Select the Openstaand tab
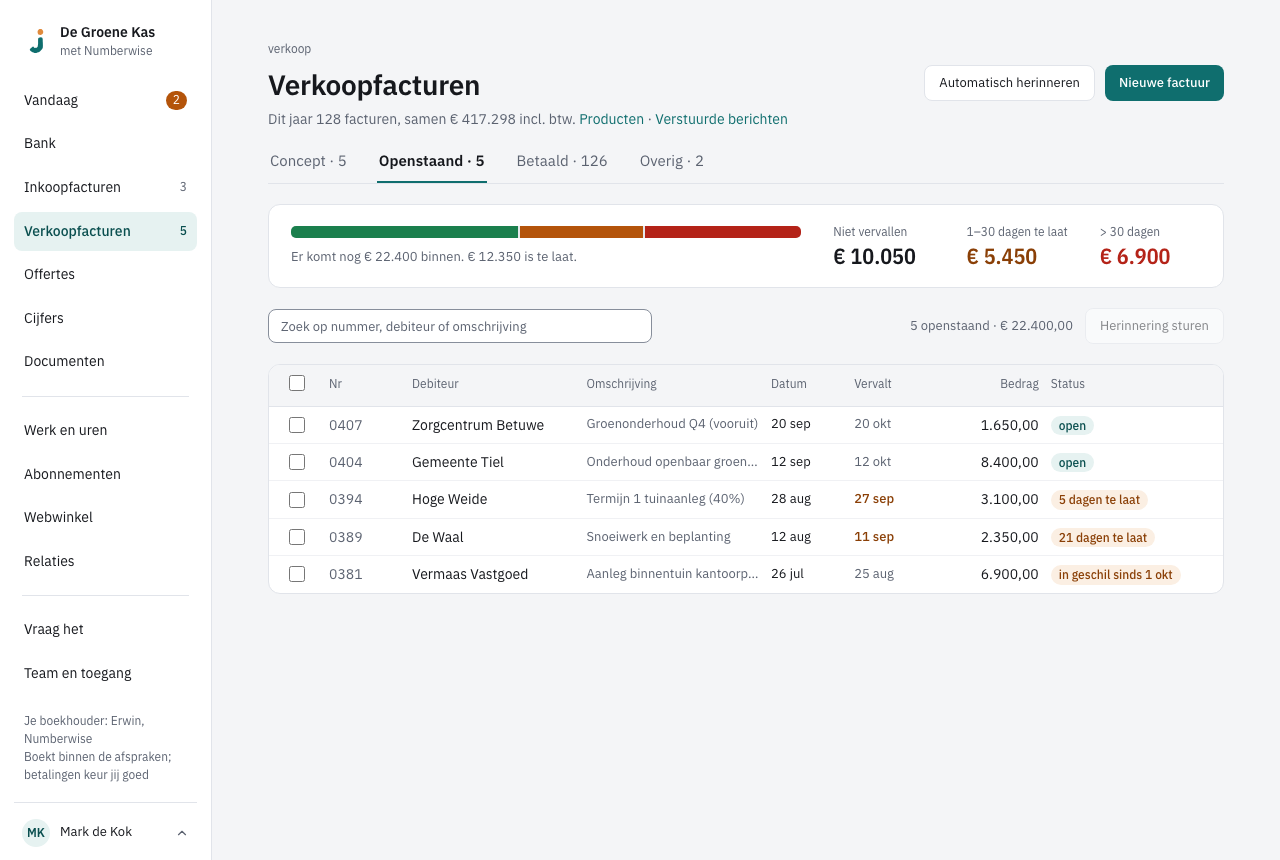Image resolution: width=1280 pixels, height=860 pixels. click(432, 161)
